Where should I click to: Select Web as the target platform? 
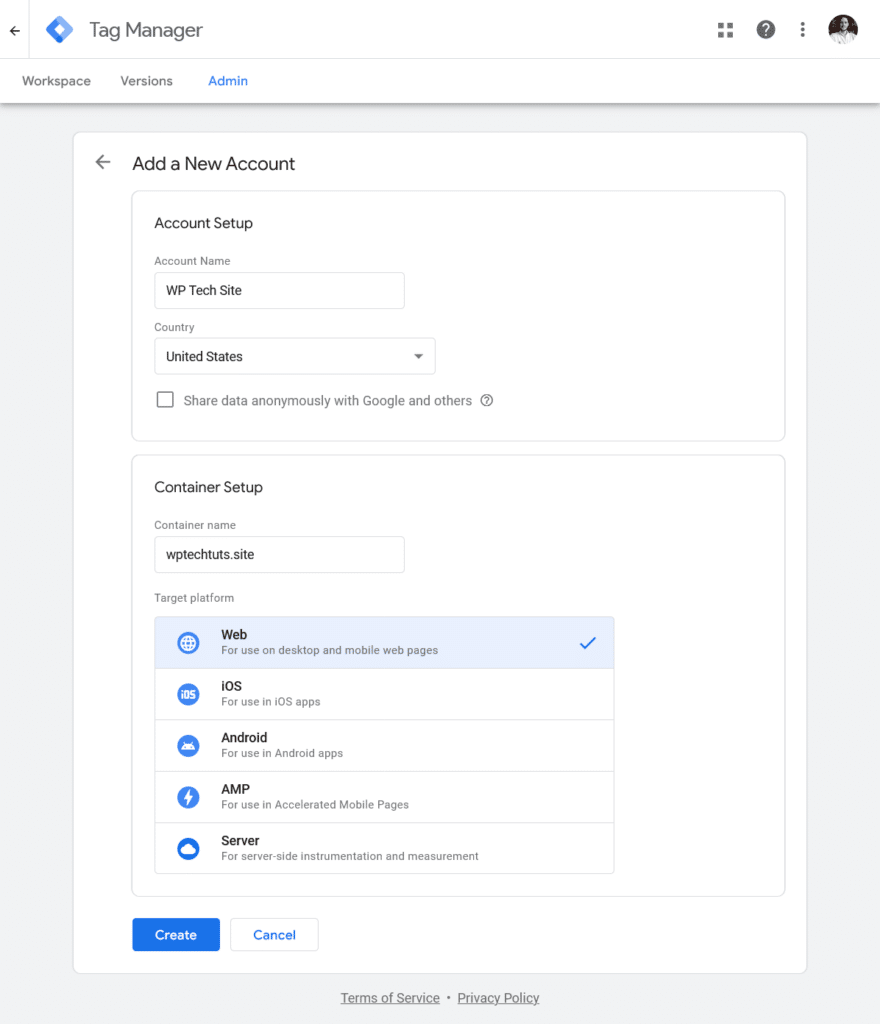pos(384,642)
